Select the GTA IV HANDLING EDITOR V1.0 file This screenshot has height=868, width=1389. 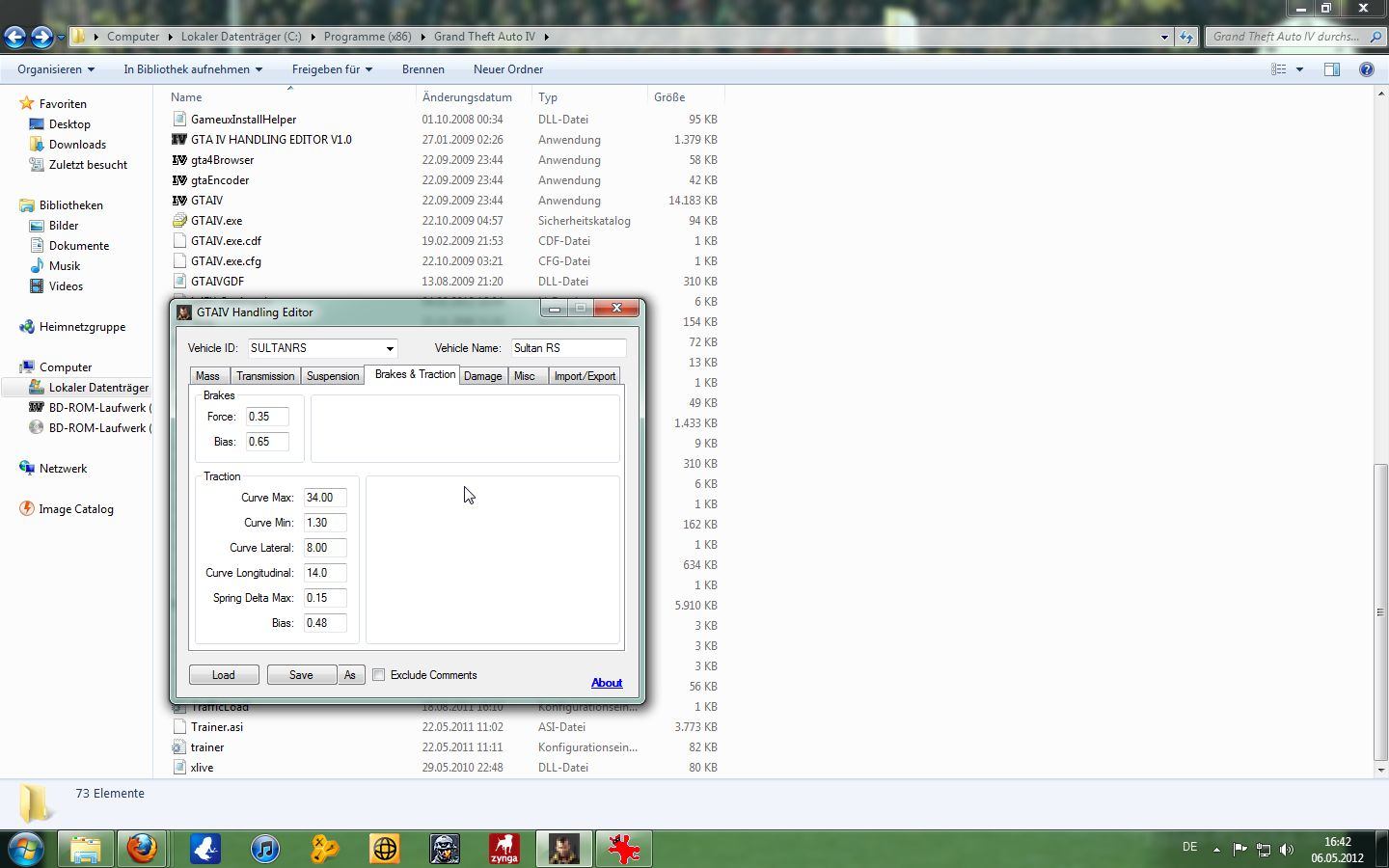(271, 140)
